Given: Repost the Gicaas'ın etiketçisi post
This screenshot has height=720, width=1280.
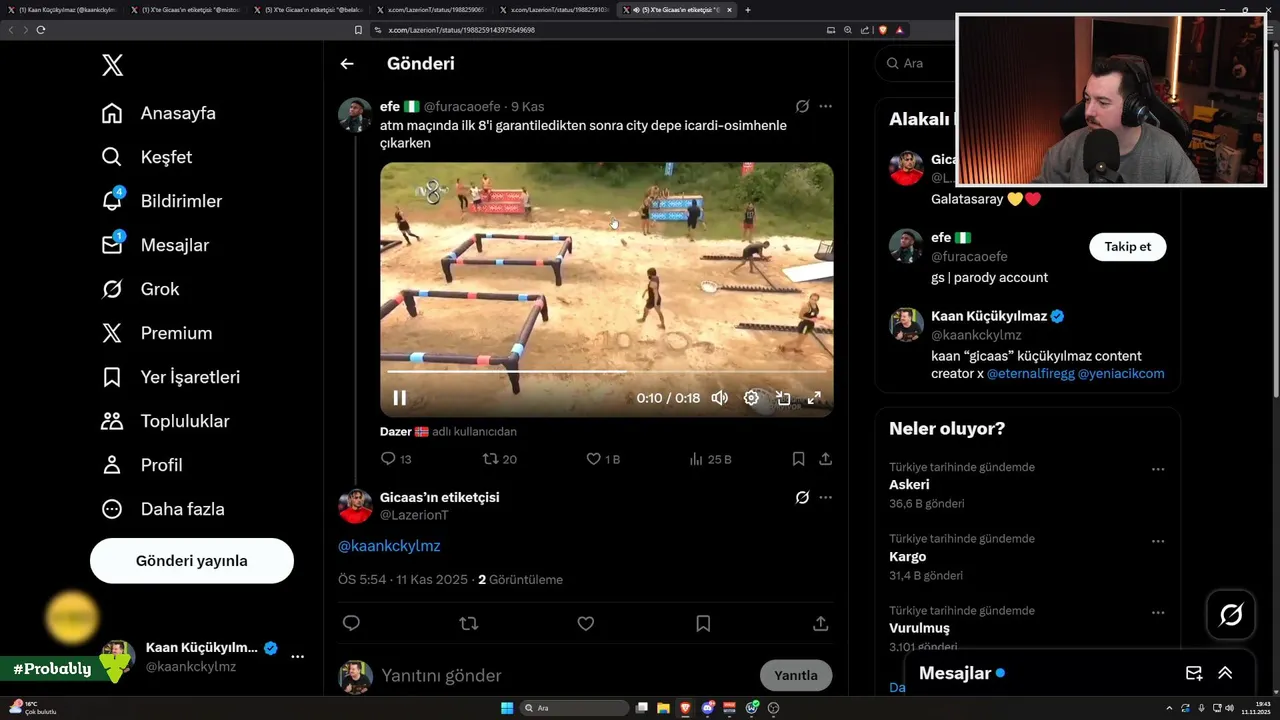Looking at the screenshot, I should click(x=468, y=623).
